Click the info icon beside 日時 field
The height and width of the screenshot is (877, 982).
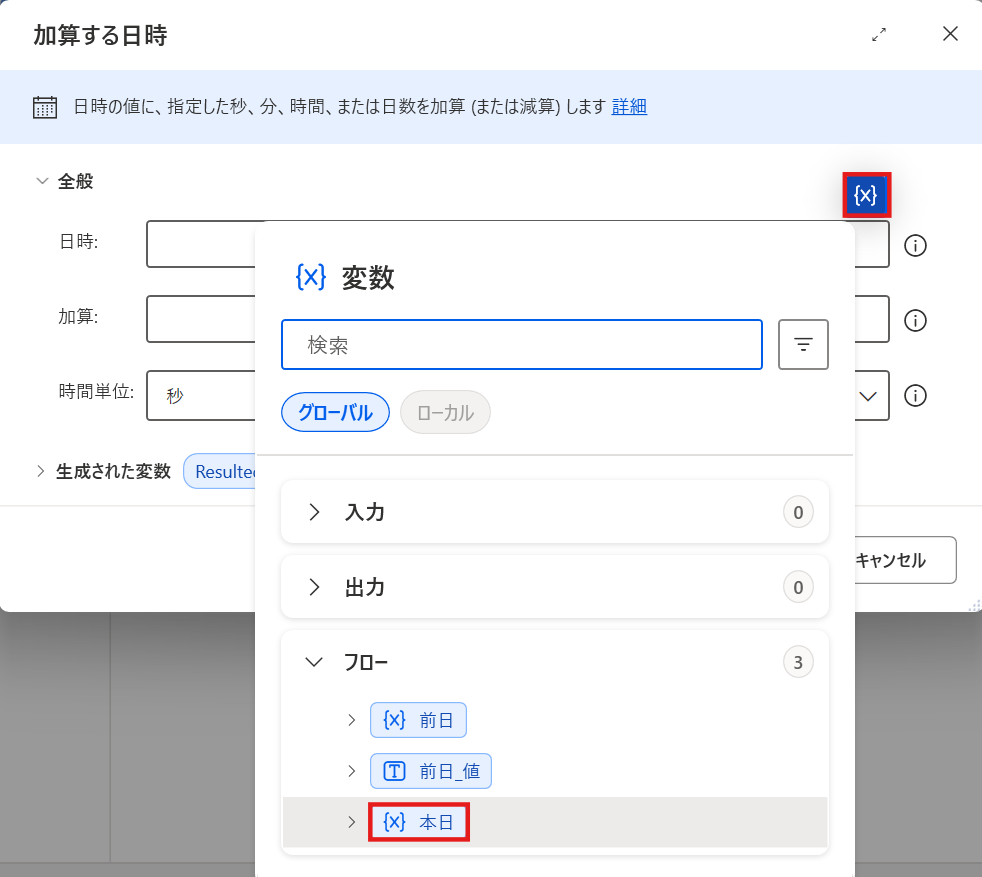click(915, 246)
